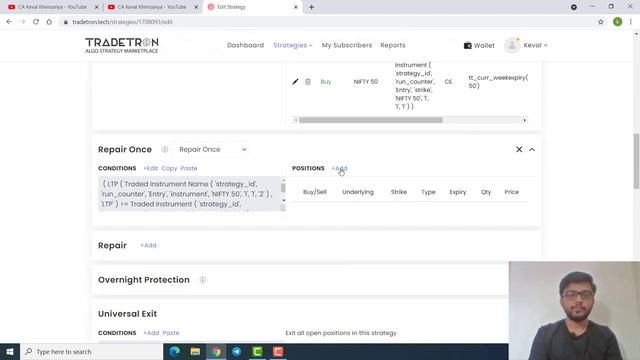
Task: Click the NIFTY 50 underlying cell
Action: pyautogui.click(x=366, y=82)
